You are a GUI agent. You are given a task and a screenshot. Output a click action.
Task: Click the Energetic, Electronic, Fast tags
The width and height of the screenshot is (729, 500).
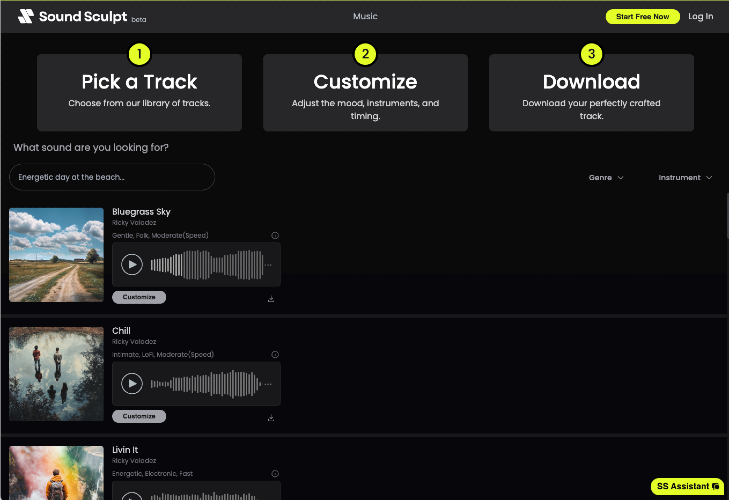click(152, 473)
